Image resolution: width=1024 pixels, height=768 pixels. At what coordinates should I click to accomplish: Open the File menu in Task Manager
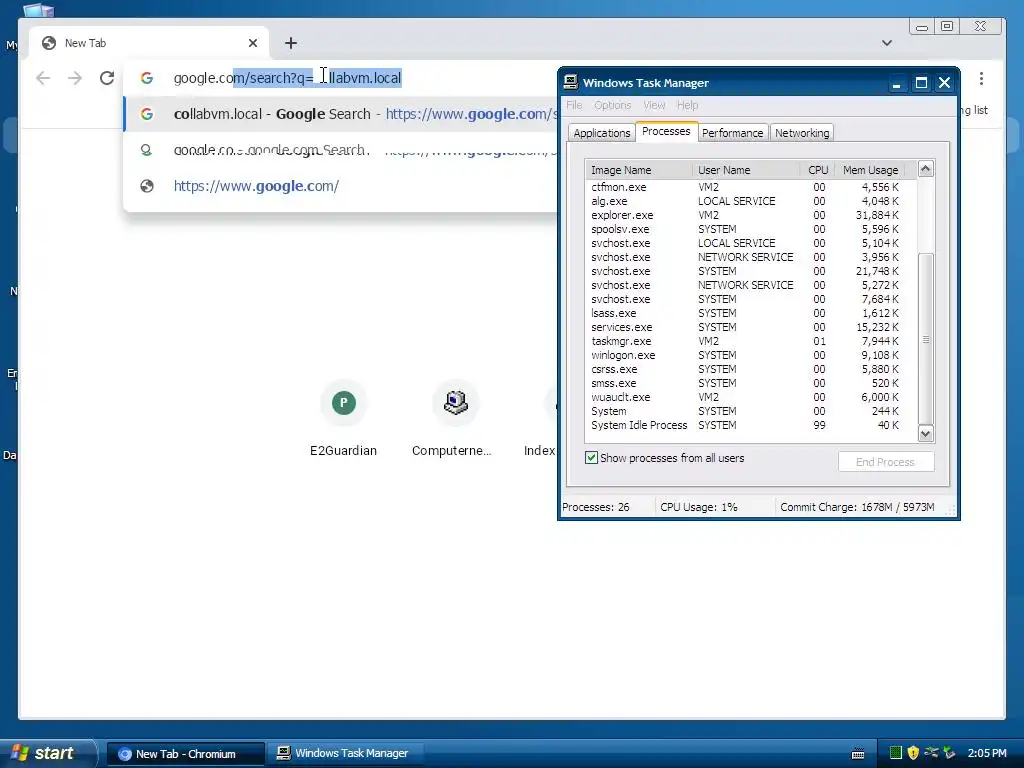[574, 105]
